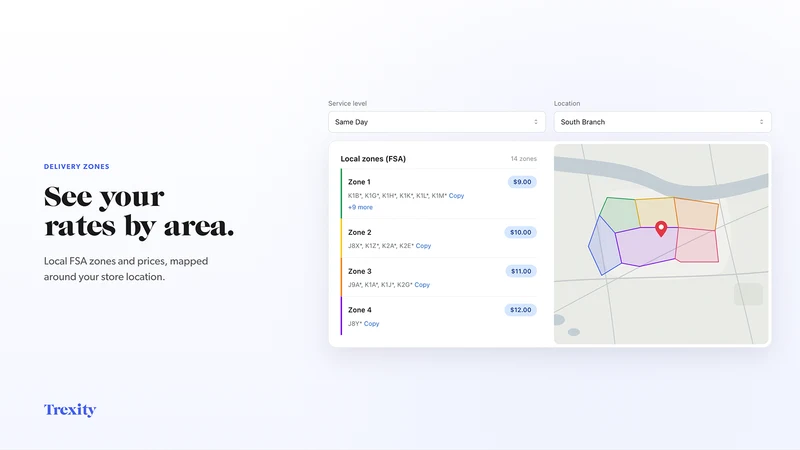Select the Zone 3 row title
Screen dimensions: 800x450
pos(360,271)
